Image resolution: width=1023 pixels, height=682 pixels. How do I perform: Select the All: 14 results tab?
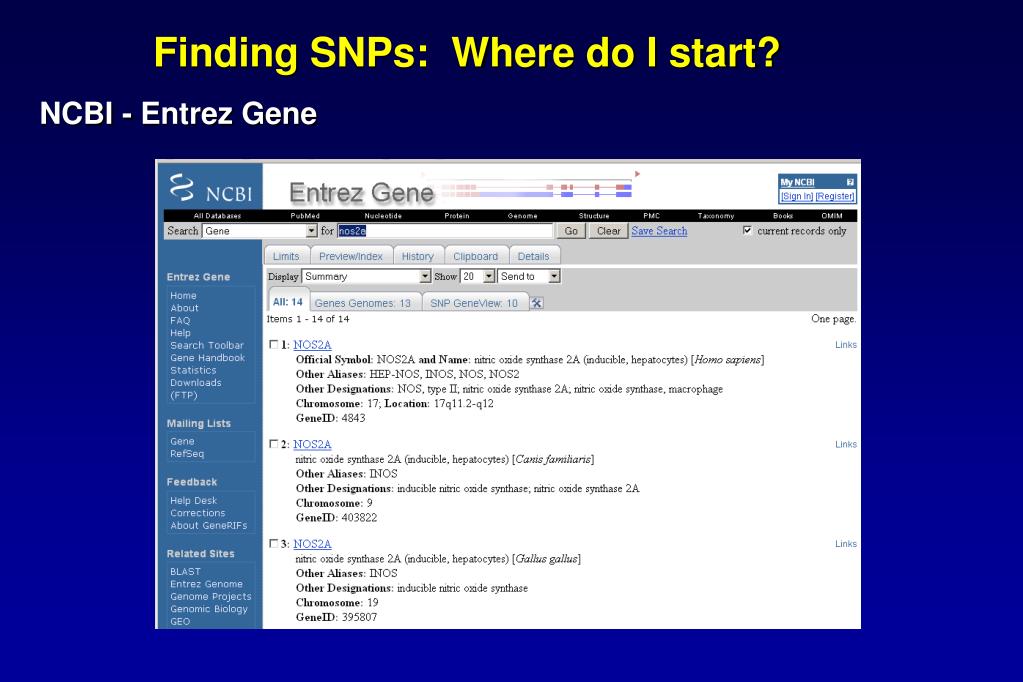pos(288,302)
